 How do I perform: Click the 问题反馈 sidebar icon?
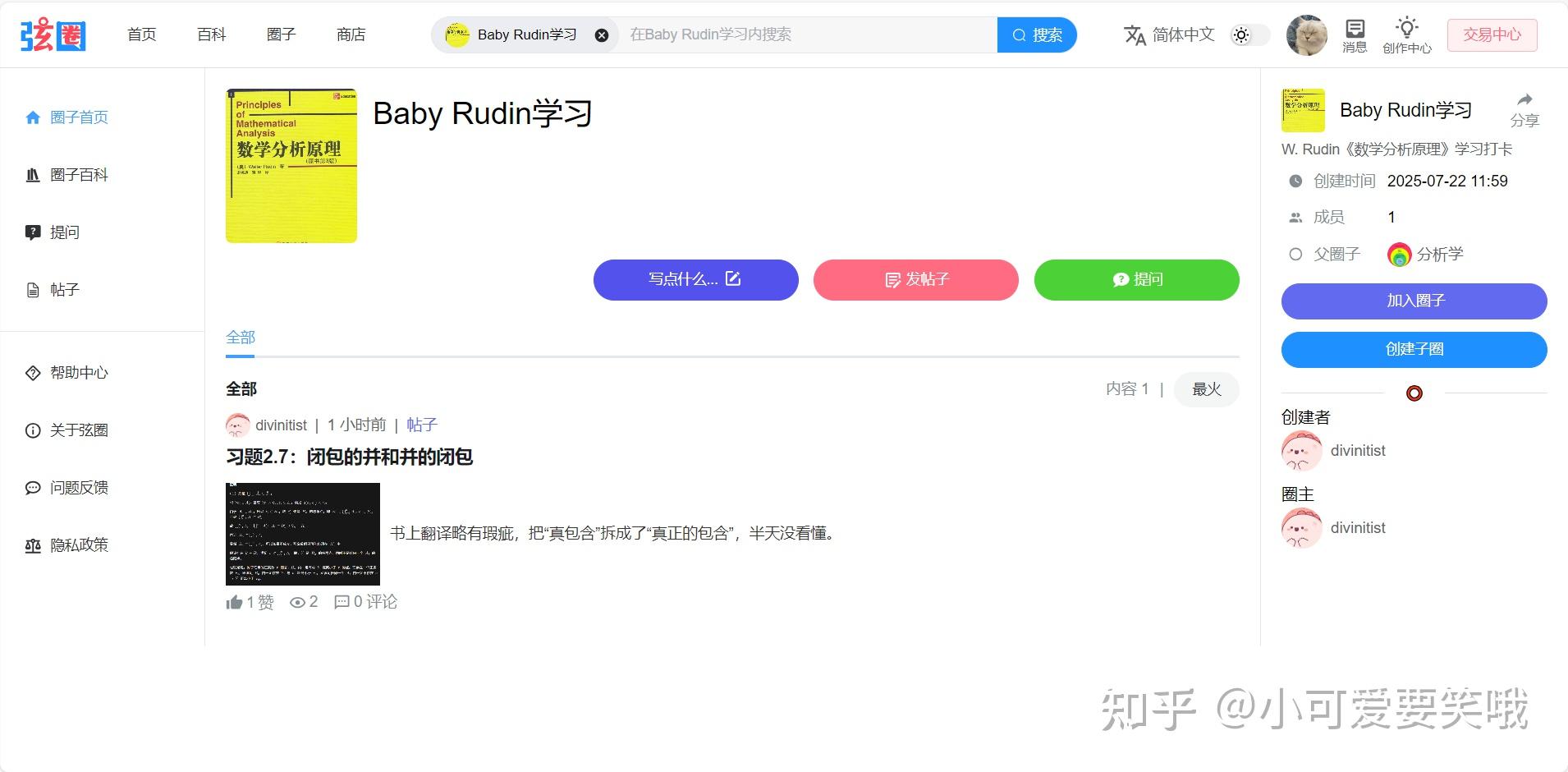pyautogui.click(x=33, y=487)
